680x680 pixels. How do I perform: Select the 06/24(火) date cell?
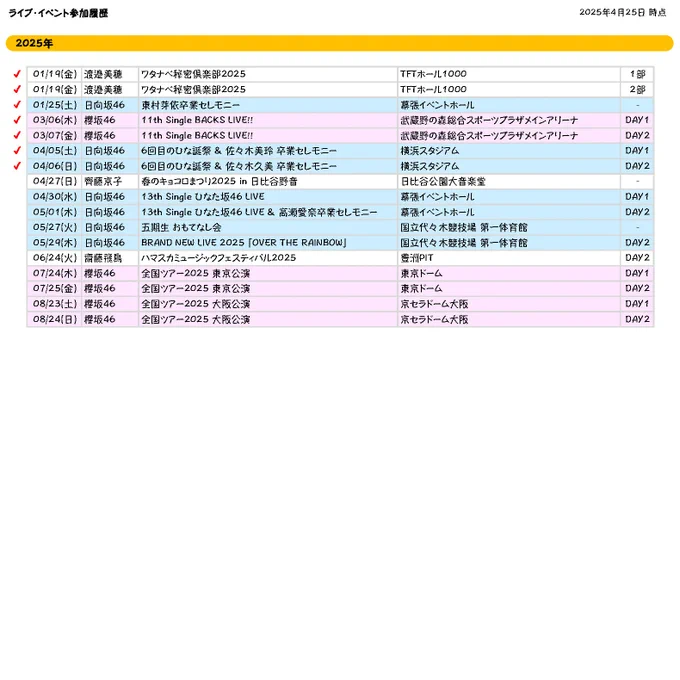coord(55,258)
